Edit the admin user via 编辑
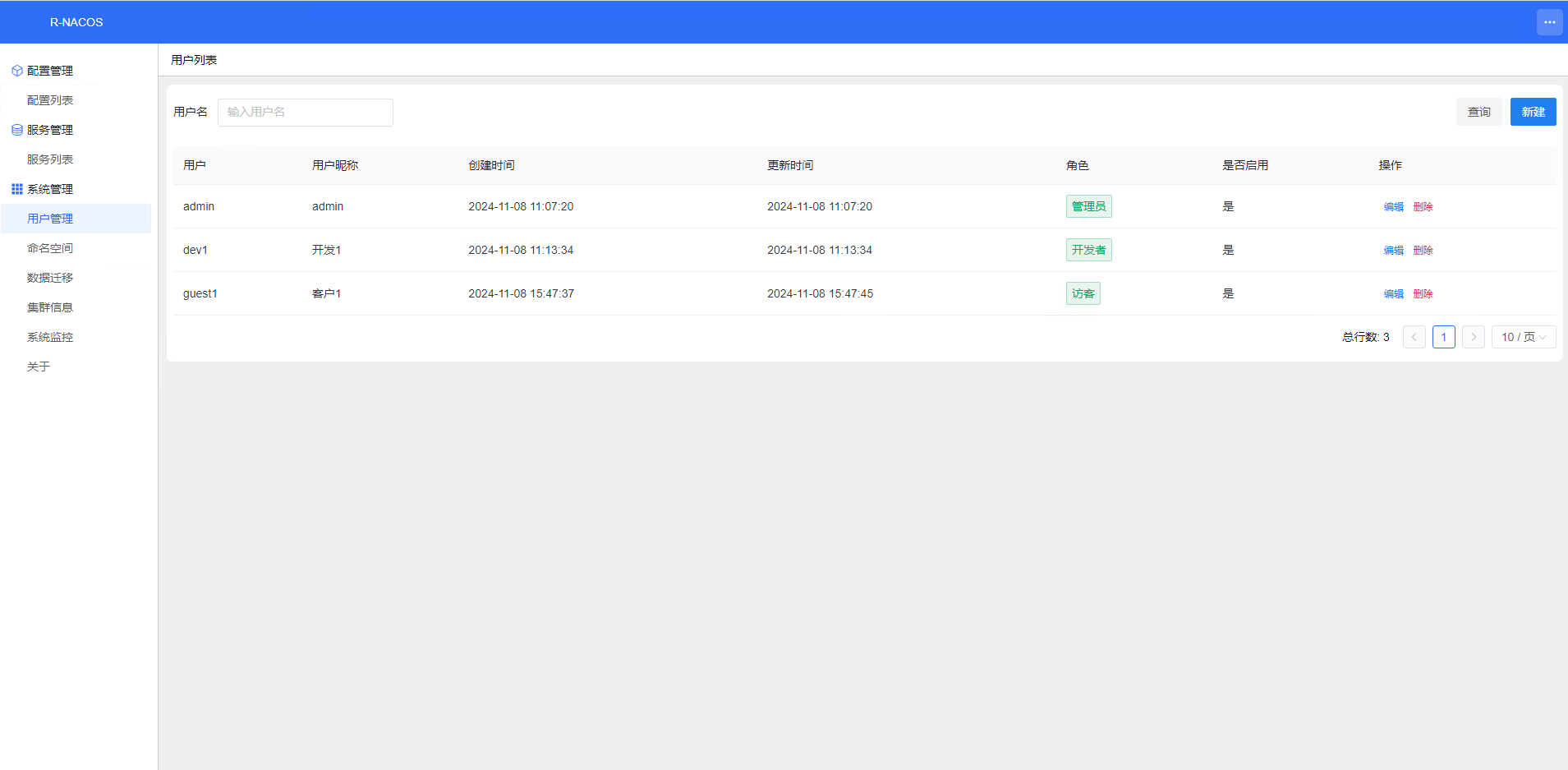 [x=1393, y=207]
